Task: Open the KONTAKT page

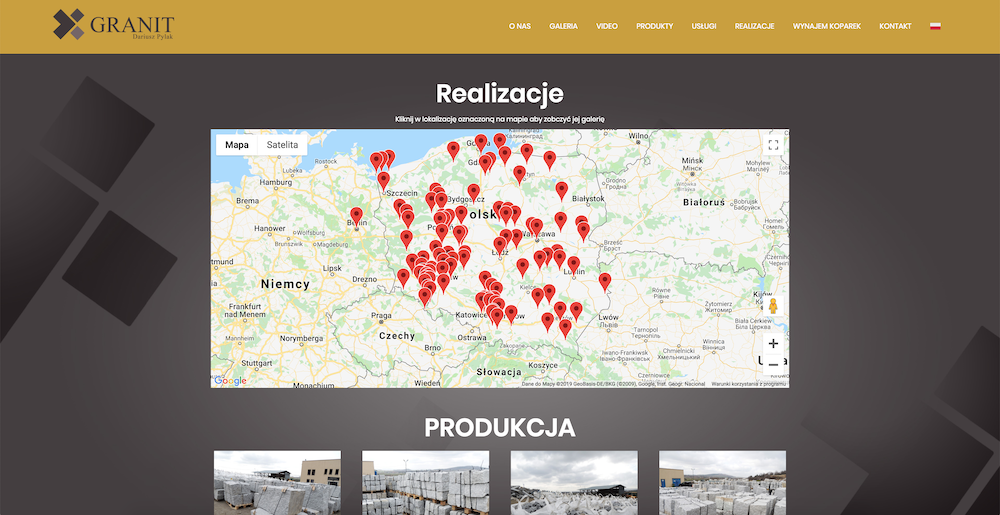Action: click(x=895, y=26)
